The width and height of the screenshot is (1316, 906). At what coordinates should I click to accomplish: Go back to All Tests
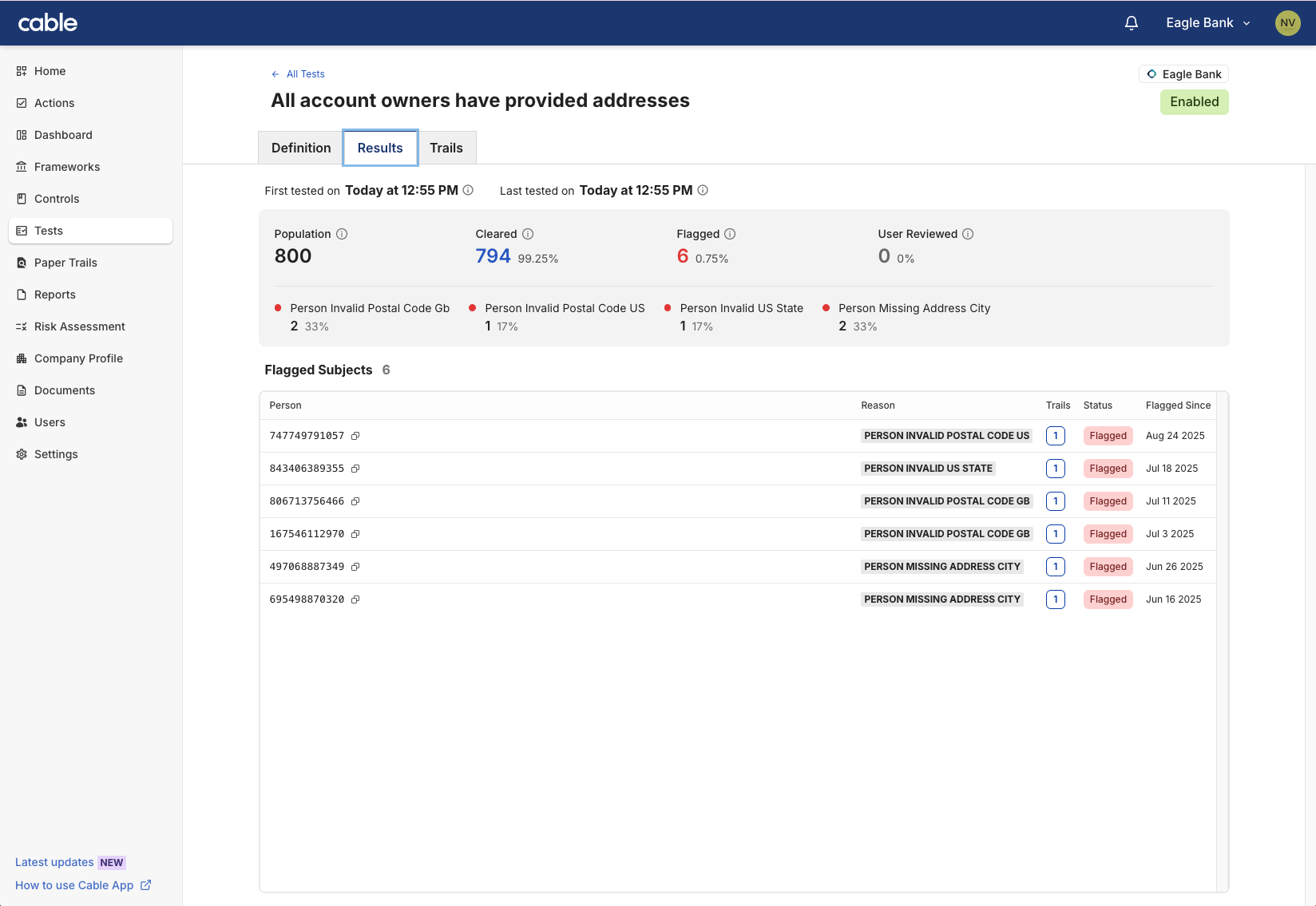click(x=298, y=74)
